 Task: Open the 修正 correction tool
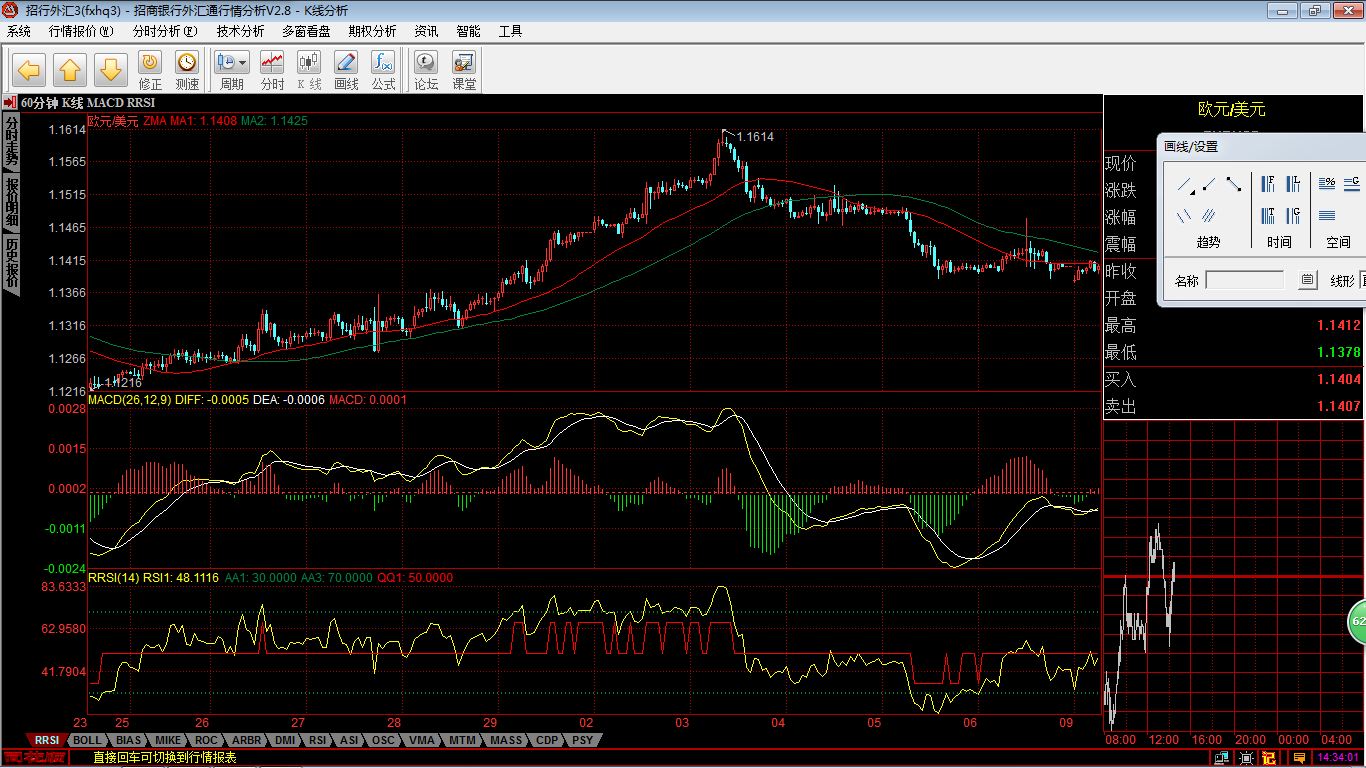[x=150, y=71]
